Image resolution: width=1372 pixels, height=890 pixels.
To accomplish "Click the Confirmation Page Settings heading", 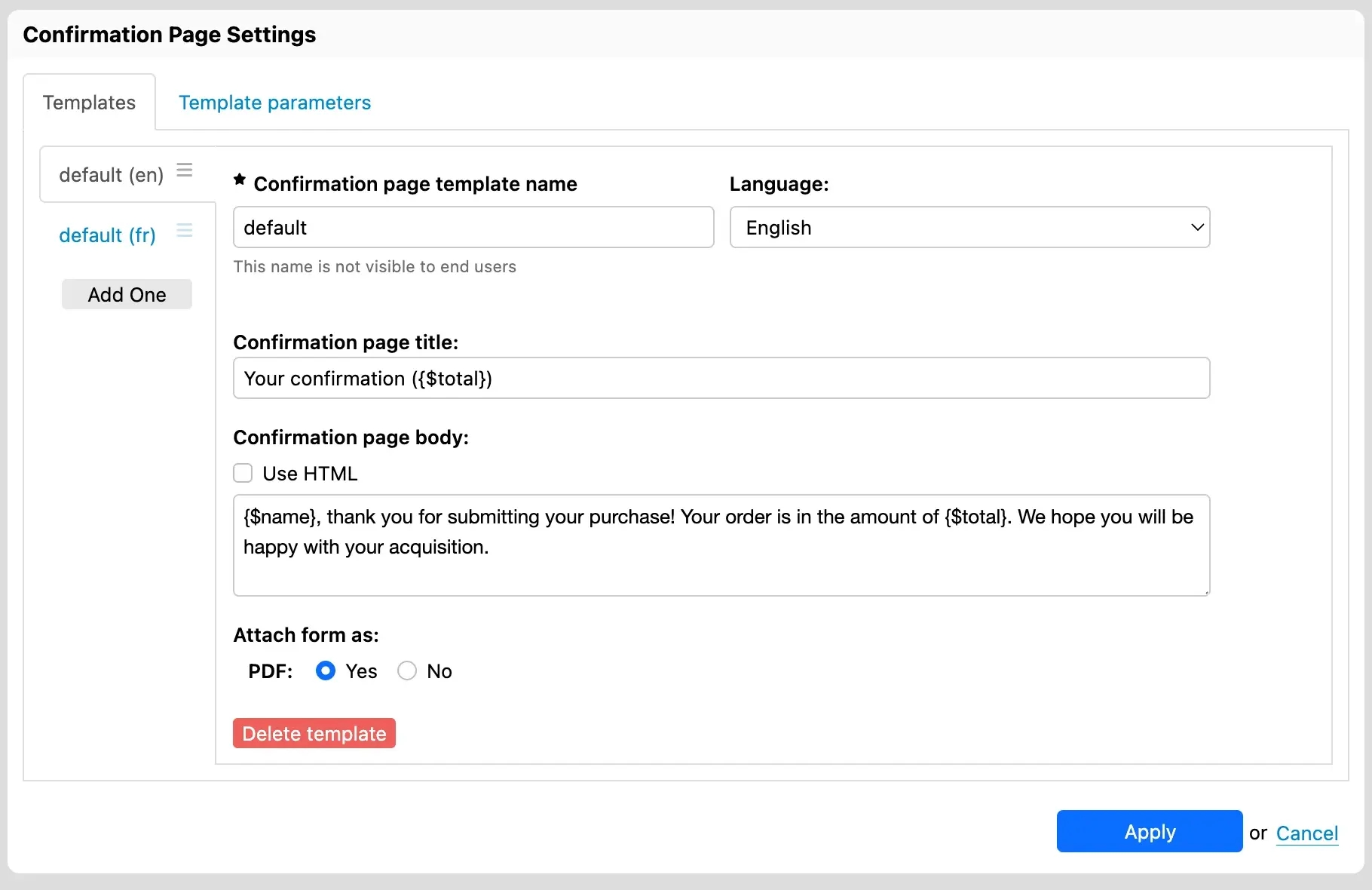I will pyautogui.click(x=169, y=34).
